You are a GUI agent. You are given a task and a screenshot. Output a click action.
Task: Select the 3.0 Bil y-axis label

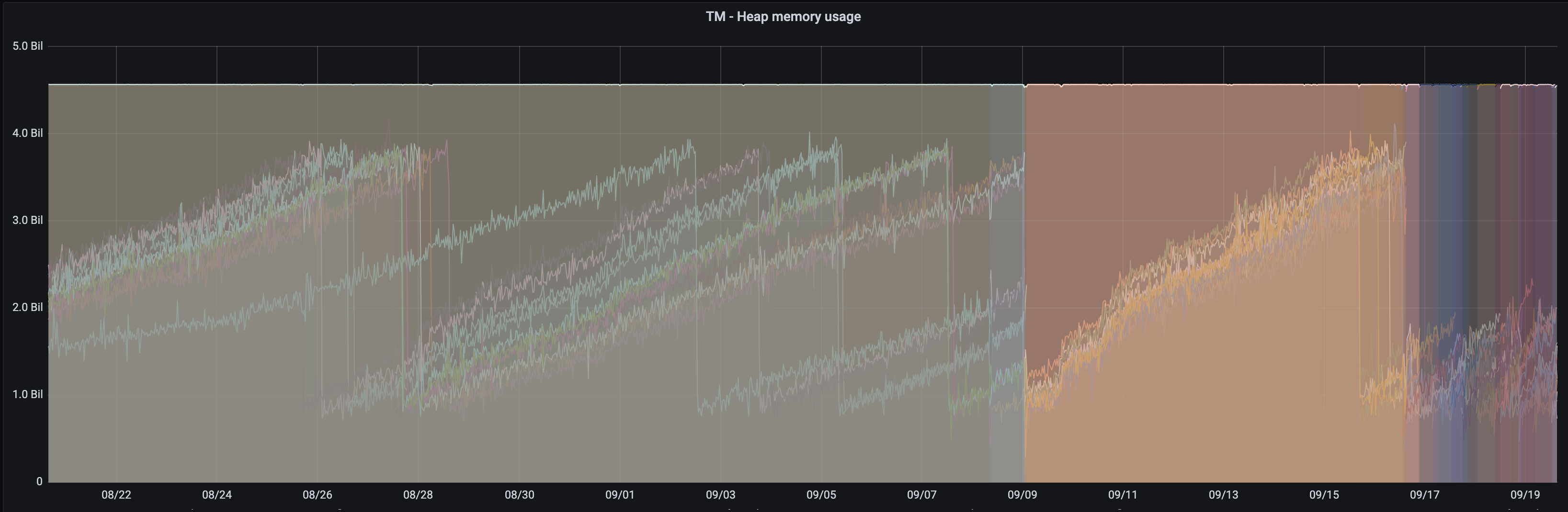point(27,220)
